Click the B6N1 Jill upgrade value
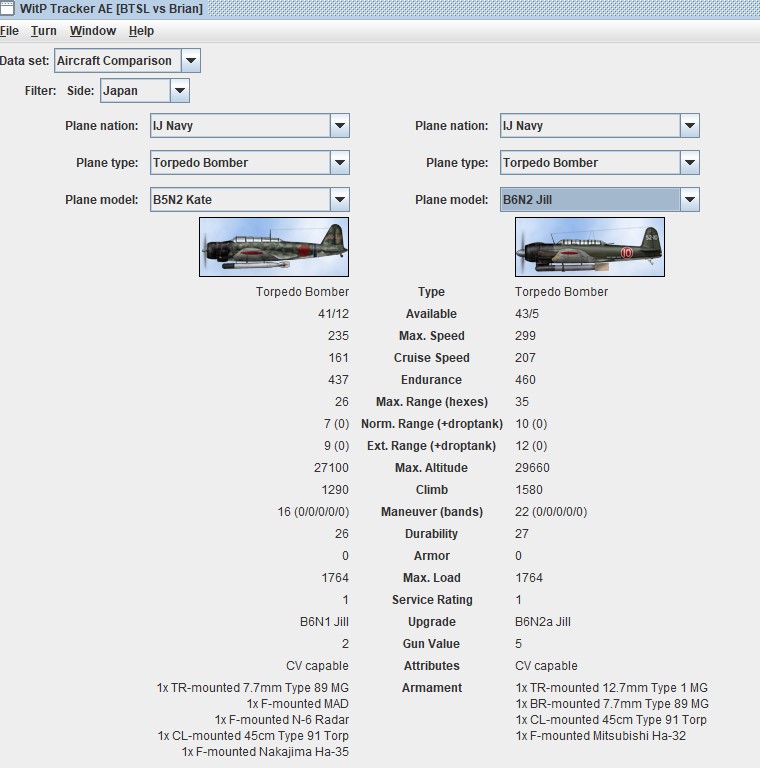This screenshot has width=760, height=768. click(324, 622)
